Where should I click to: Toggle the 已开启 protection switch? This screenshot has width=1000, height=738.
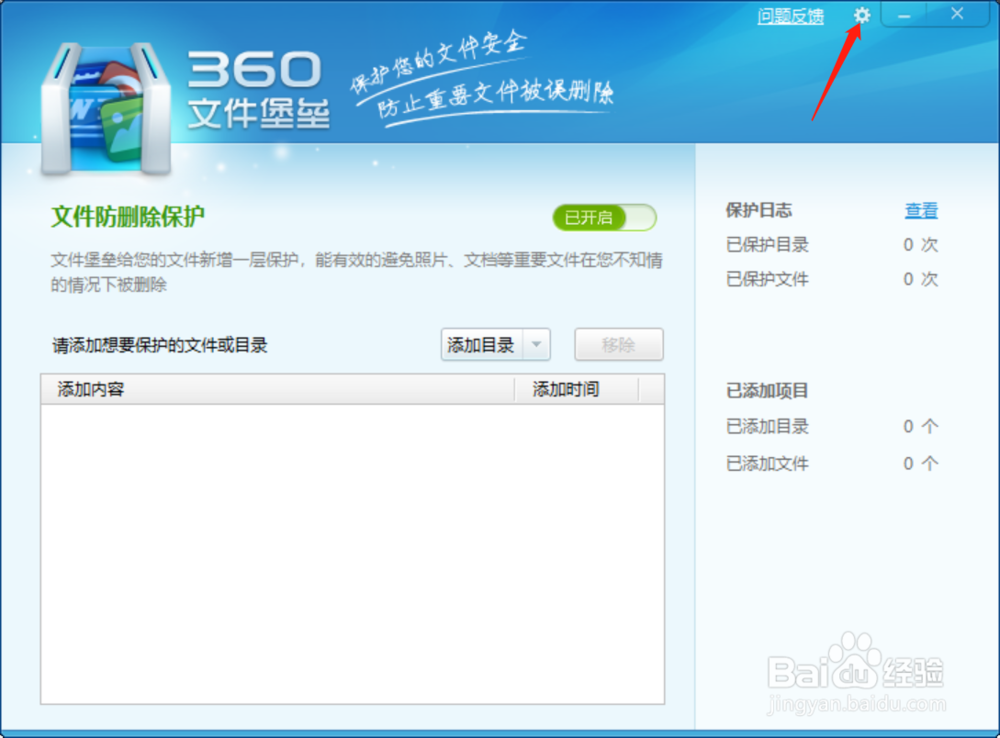click(x=604, y=218)
